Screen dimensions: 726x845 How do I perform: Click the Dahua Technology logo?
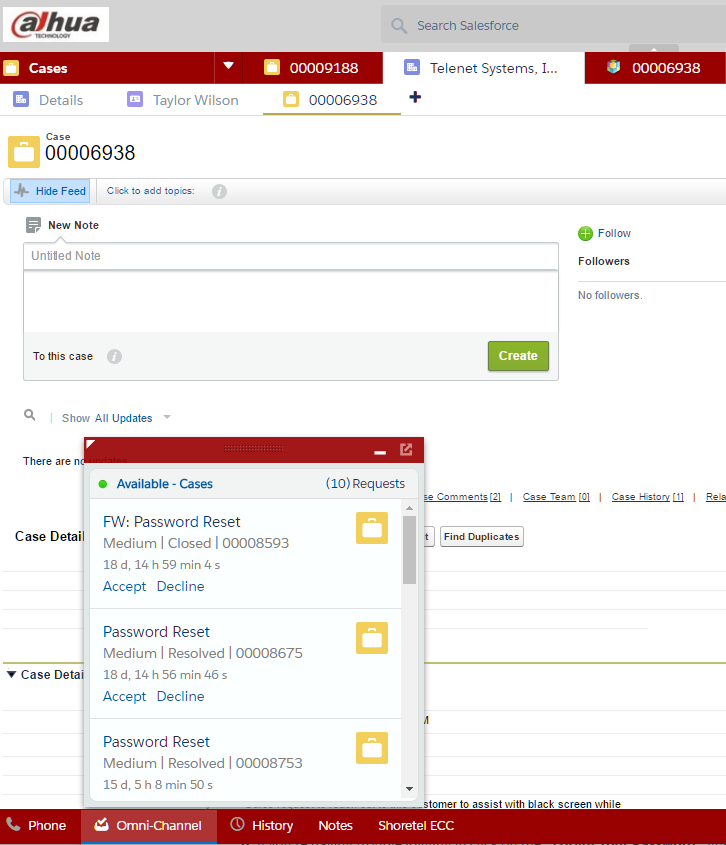(56, 25)
